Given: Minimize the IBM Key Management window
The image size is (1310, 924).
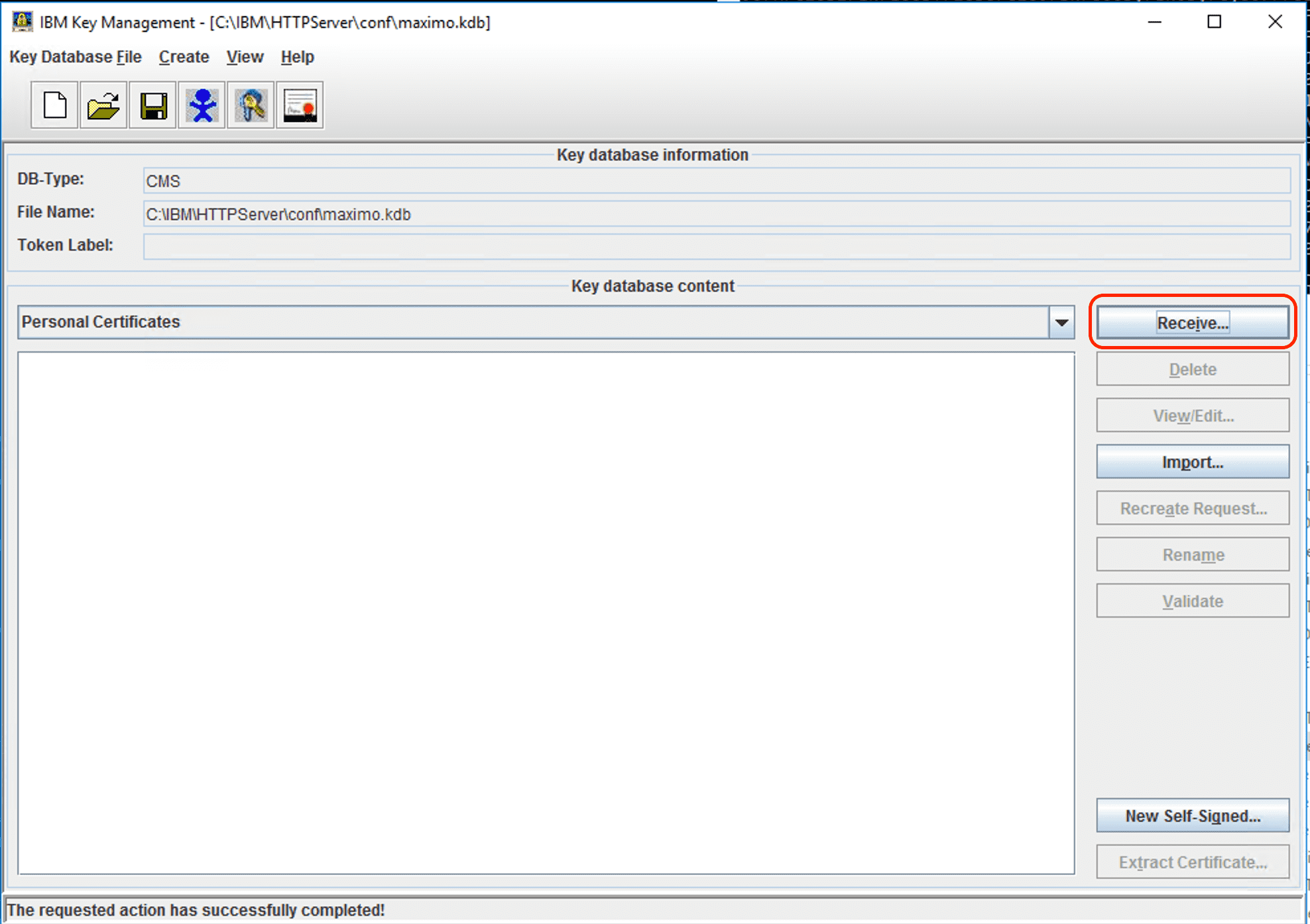Looking at the screenshot, I should pyautogui.click(x=1155, y=22).
